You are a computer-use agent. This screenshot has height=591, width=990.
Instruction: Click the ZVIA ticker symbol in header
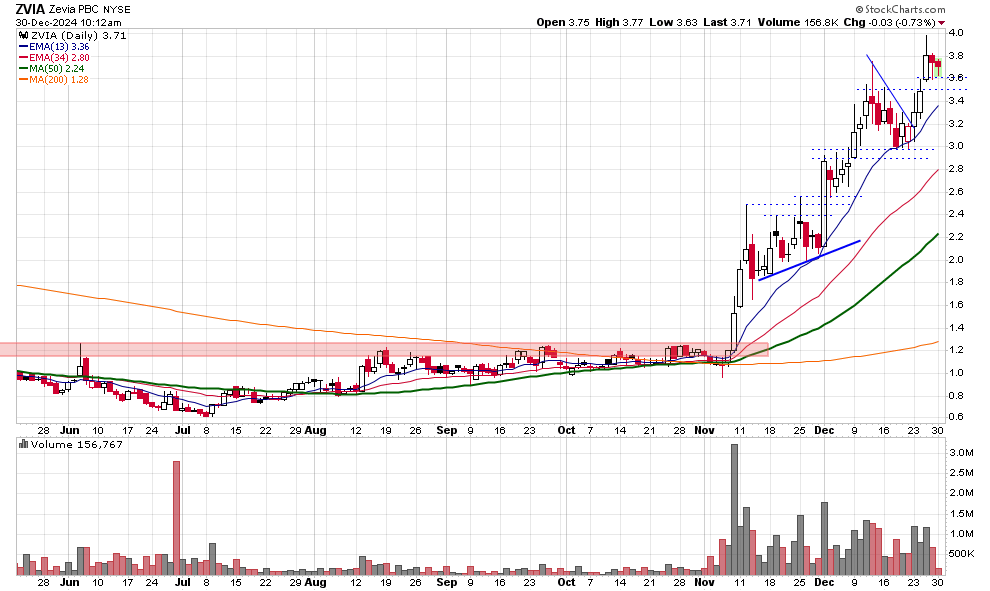tap(30, 9)
